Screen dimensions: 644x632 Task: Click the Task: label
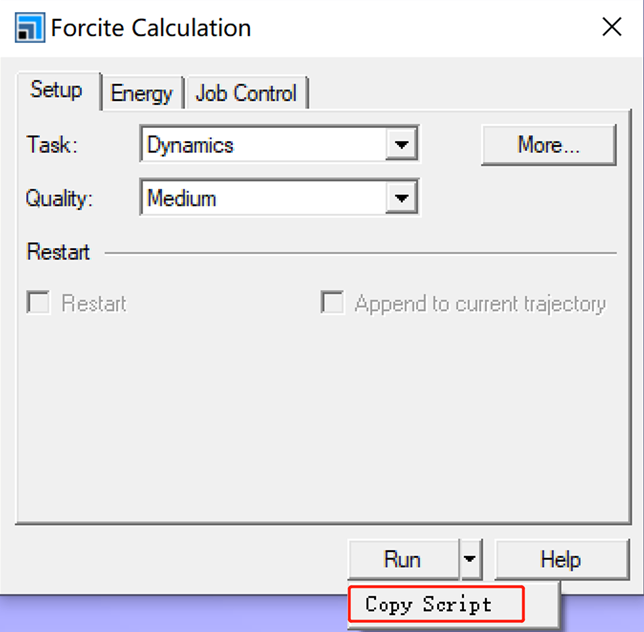pyautogui.click(x=52, y=145)
